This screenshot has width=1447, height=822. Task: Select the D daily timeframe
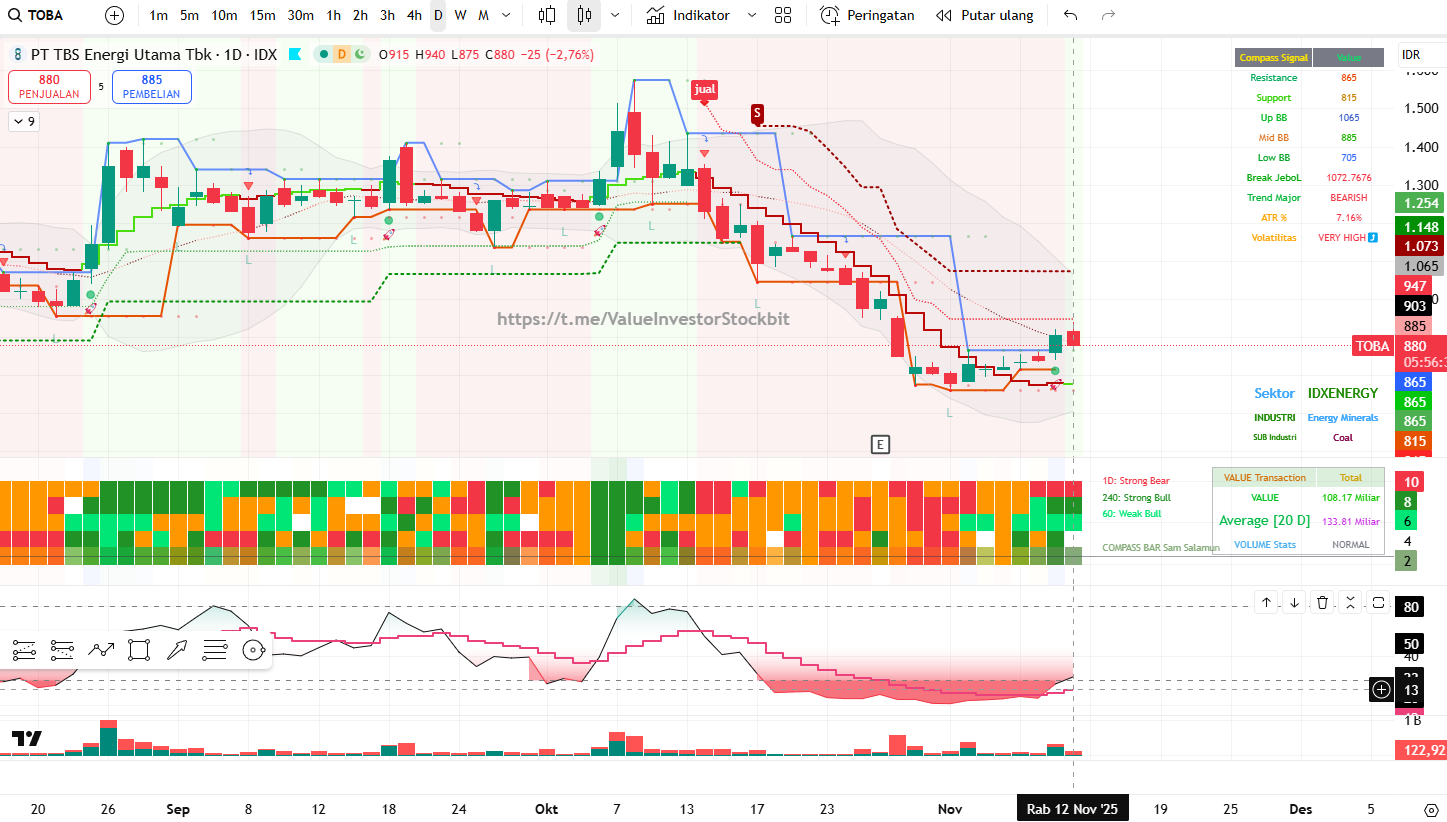point(438,15)
